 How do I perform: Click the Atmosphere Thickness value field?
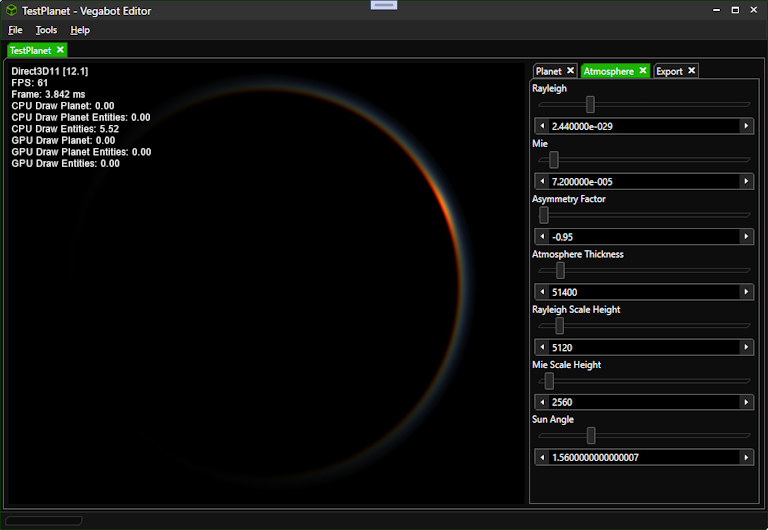(643, 292)
